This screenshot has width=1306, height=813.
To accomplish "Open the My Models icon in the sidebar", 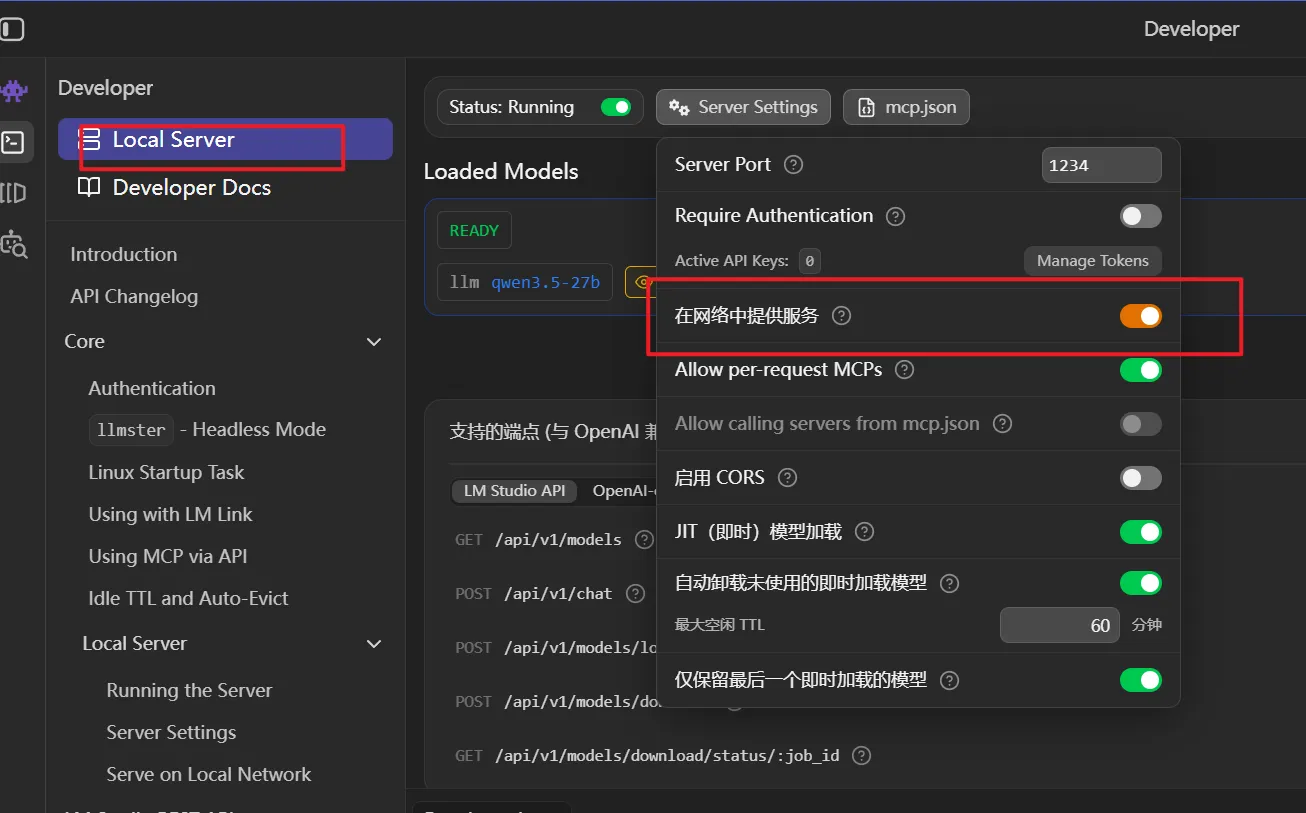I will point(15,193).
